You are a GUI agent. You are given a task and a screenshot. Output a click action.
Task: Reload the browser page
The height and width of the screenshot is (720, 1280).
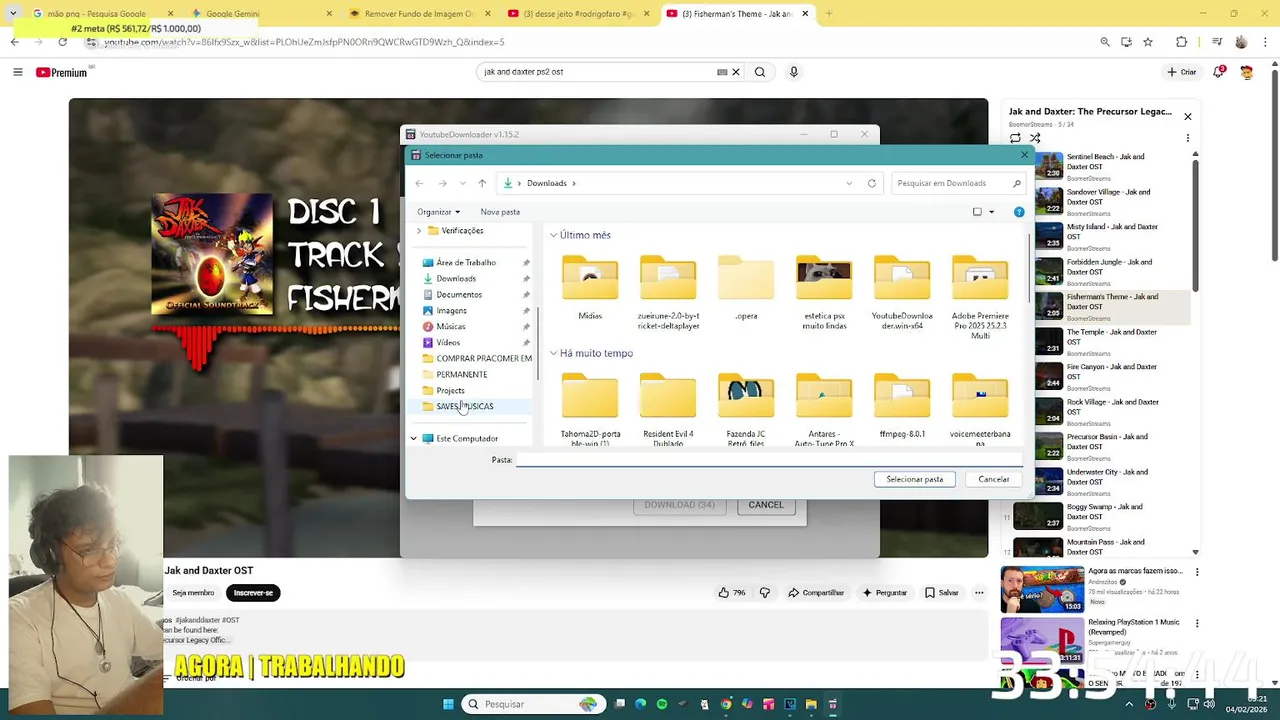click(x=62, y=42)
